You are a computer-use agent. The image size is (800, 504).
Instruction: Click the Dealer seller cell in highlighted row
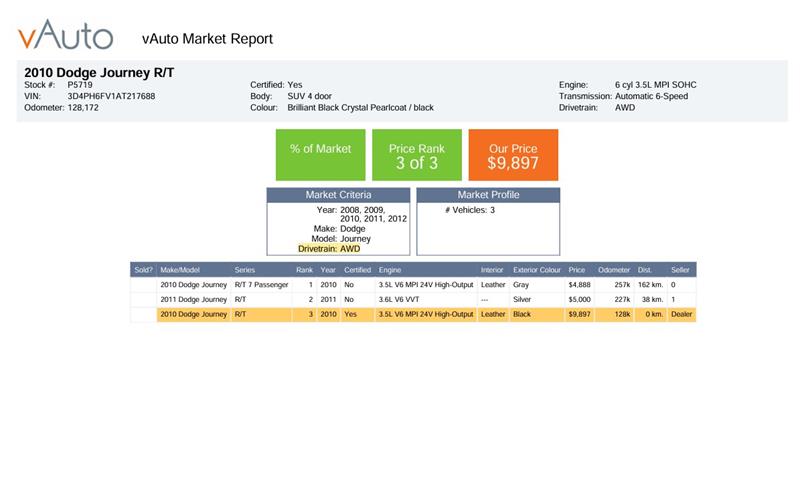tap(682, 314)
